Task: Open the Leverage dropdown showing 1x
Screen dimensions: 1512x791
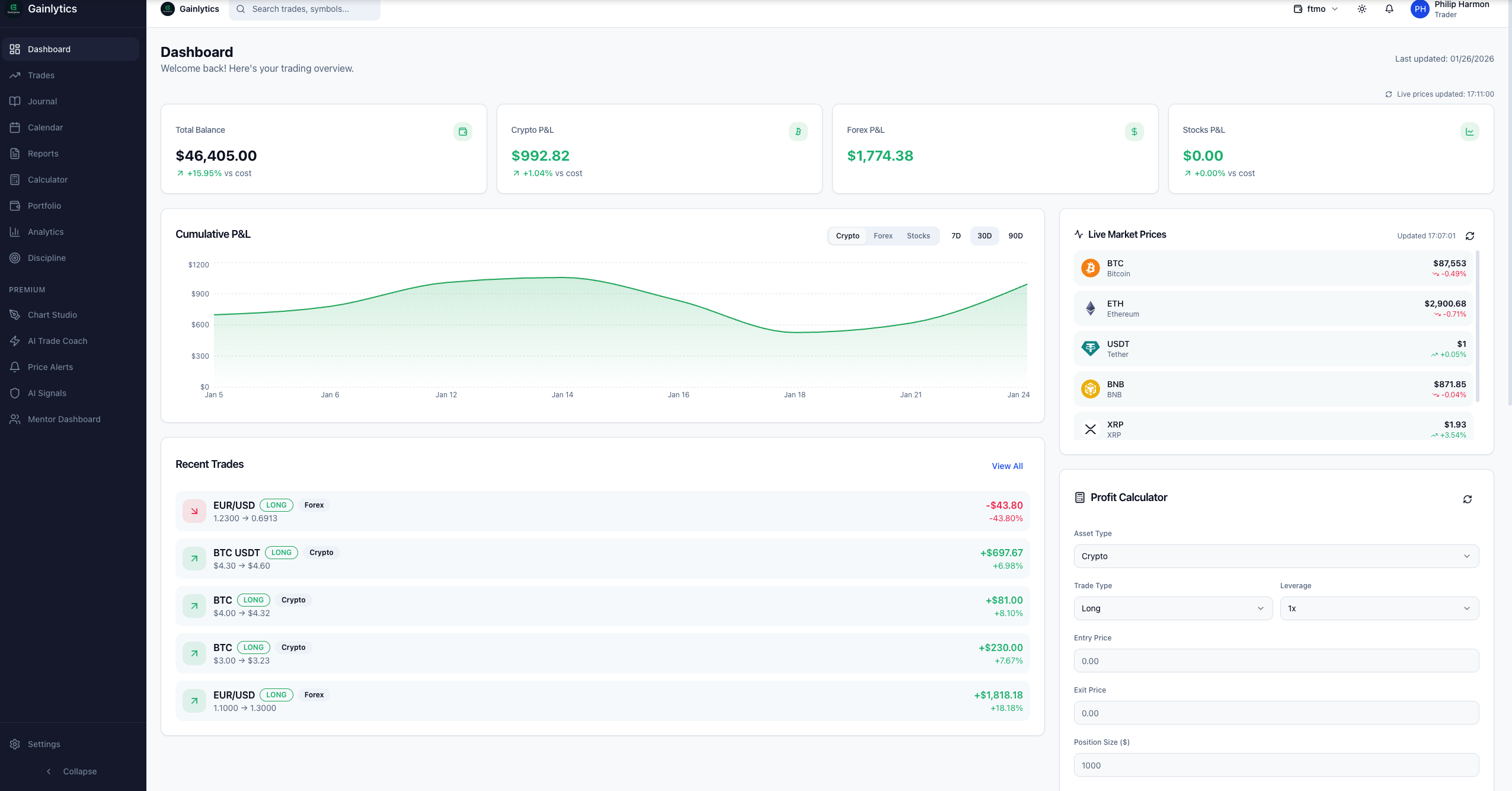Action: click(x=1379, y=608)
